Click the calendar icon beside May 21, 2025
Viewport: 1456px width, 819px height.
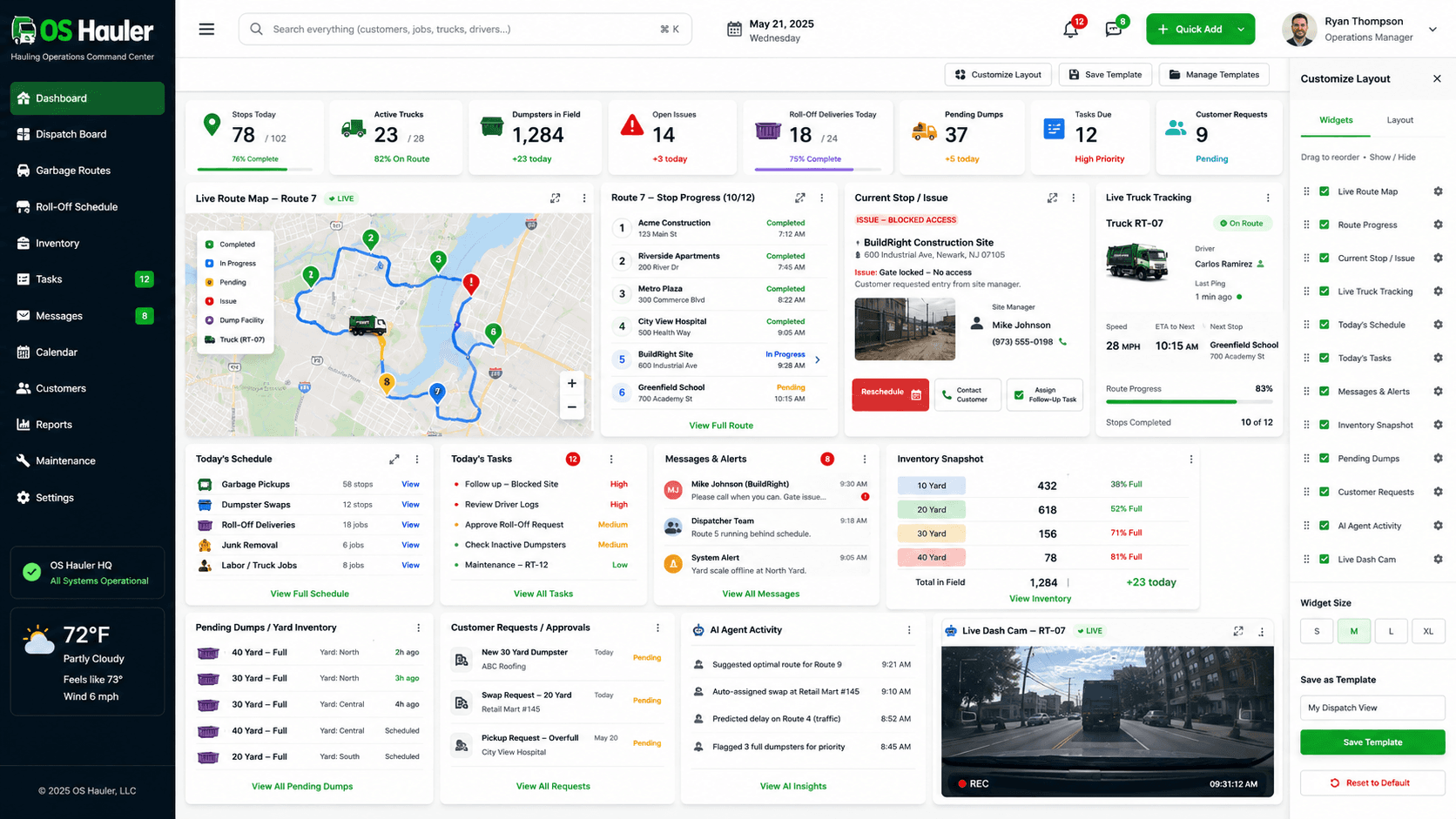point(734,30)
